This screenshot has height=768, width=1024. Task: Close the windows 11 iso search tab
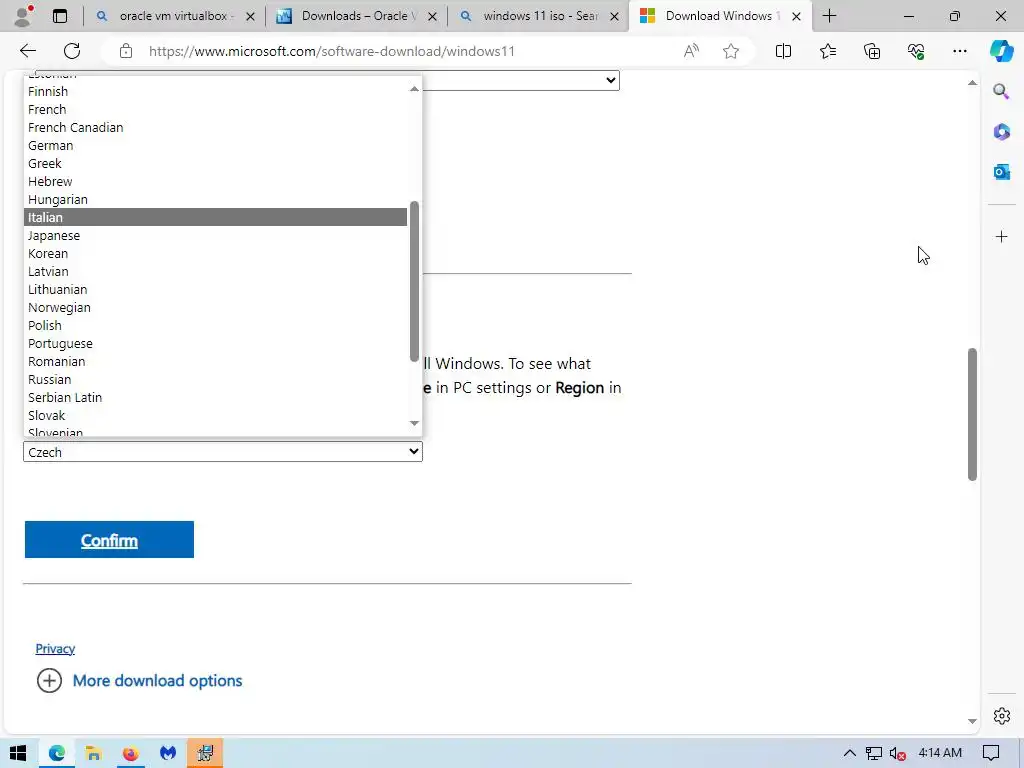614,16
